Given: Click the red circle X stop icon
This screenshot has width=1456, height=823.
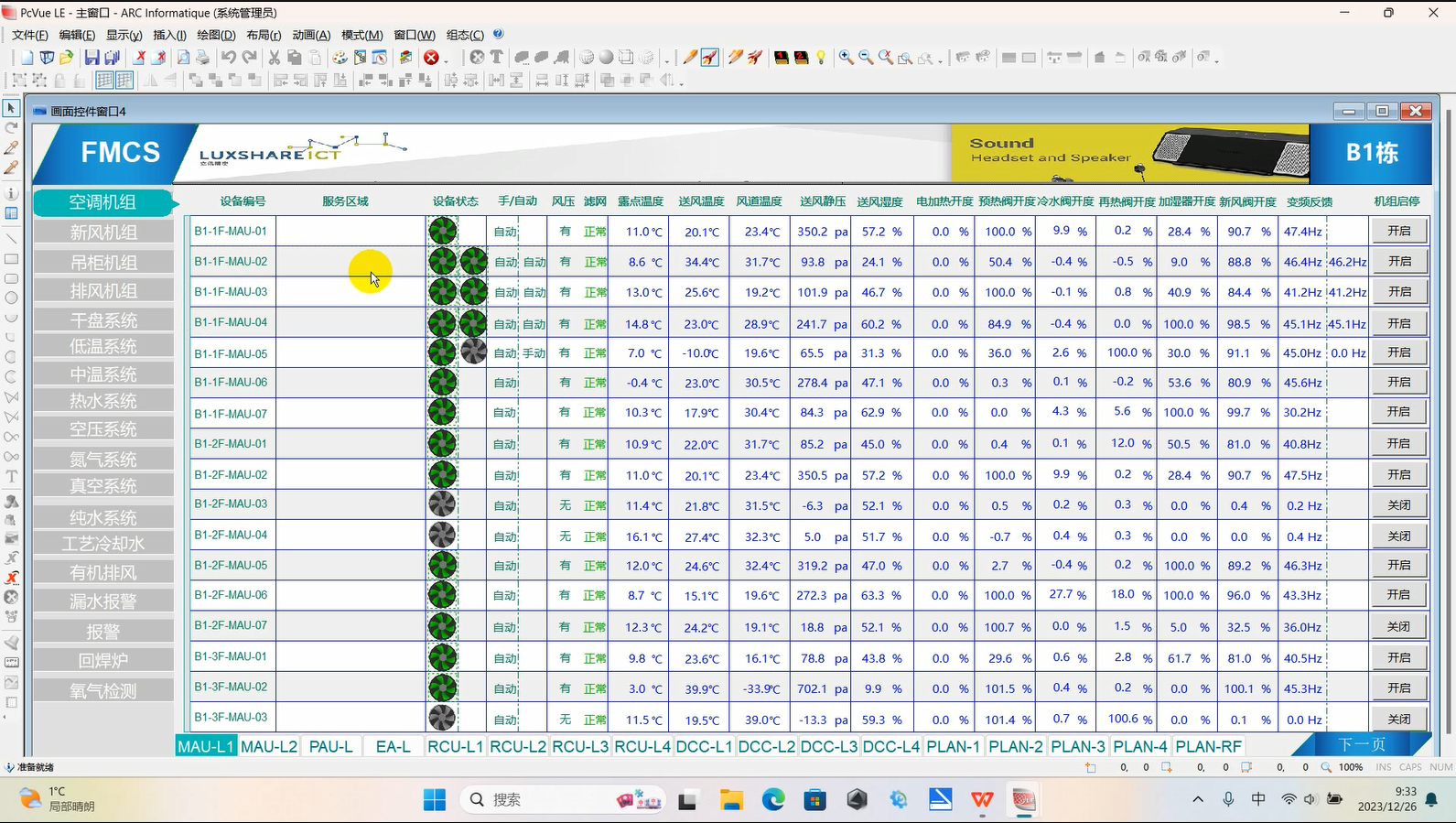Looking at the screenshot, I should point(431,58).
